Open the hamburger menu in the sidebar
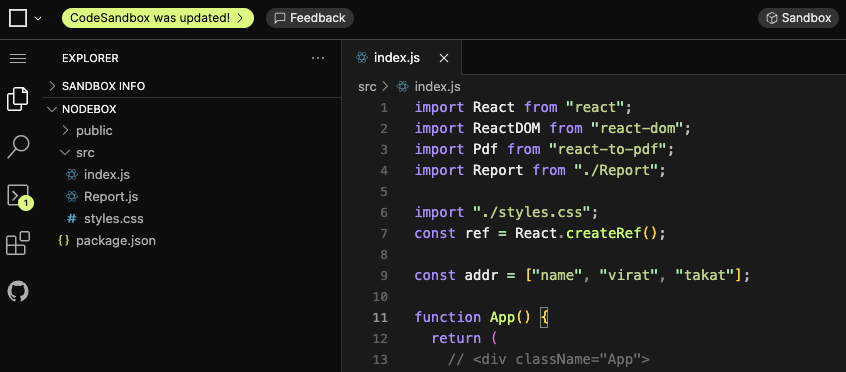The width and height of the screenshot is (846, 372). [x=18, y=58]
